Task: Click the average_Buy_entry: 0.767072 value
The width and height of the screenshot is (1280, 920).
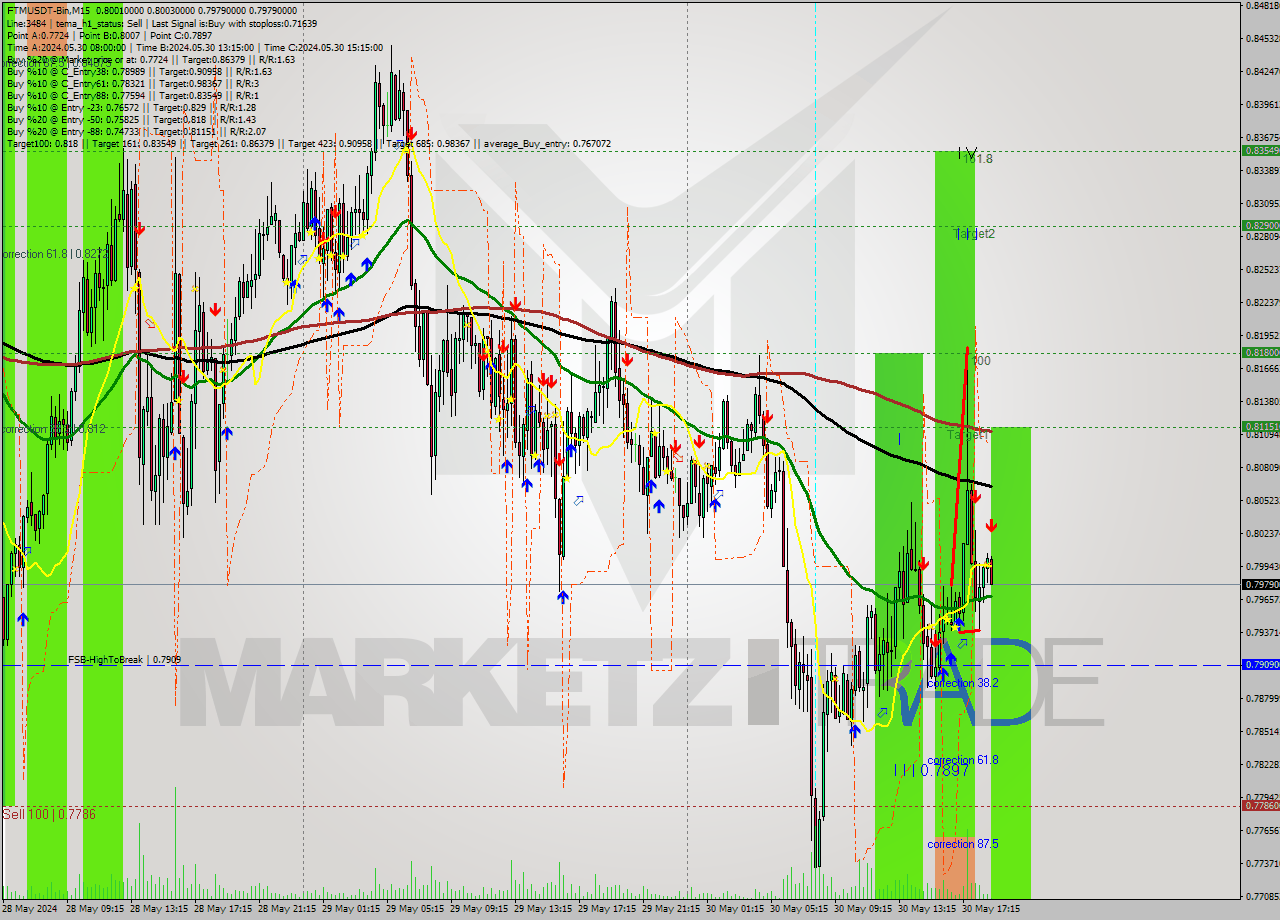Action: (547, 144)
